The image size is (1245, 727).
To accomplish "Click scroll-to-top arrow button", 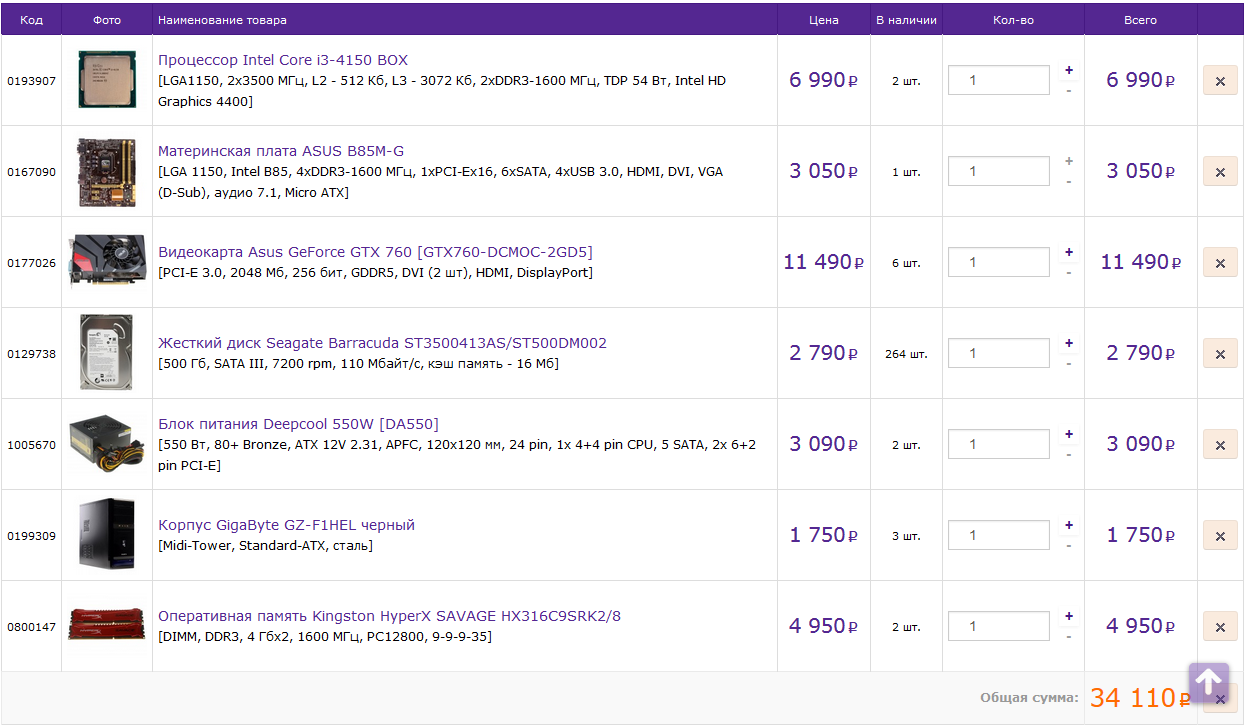I will 1208,682.
